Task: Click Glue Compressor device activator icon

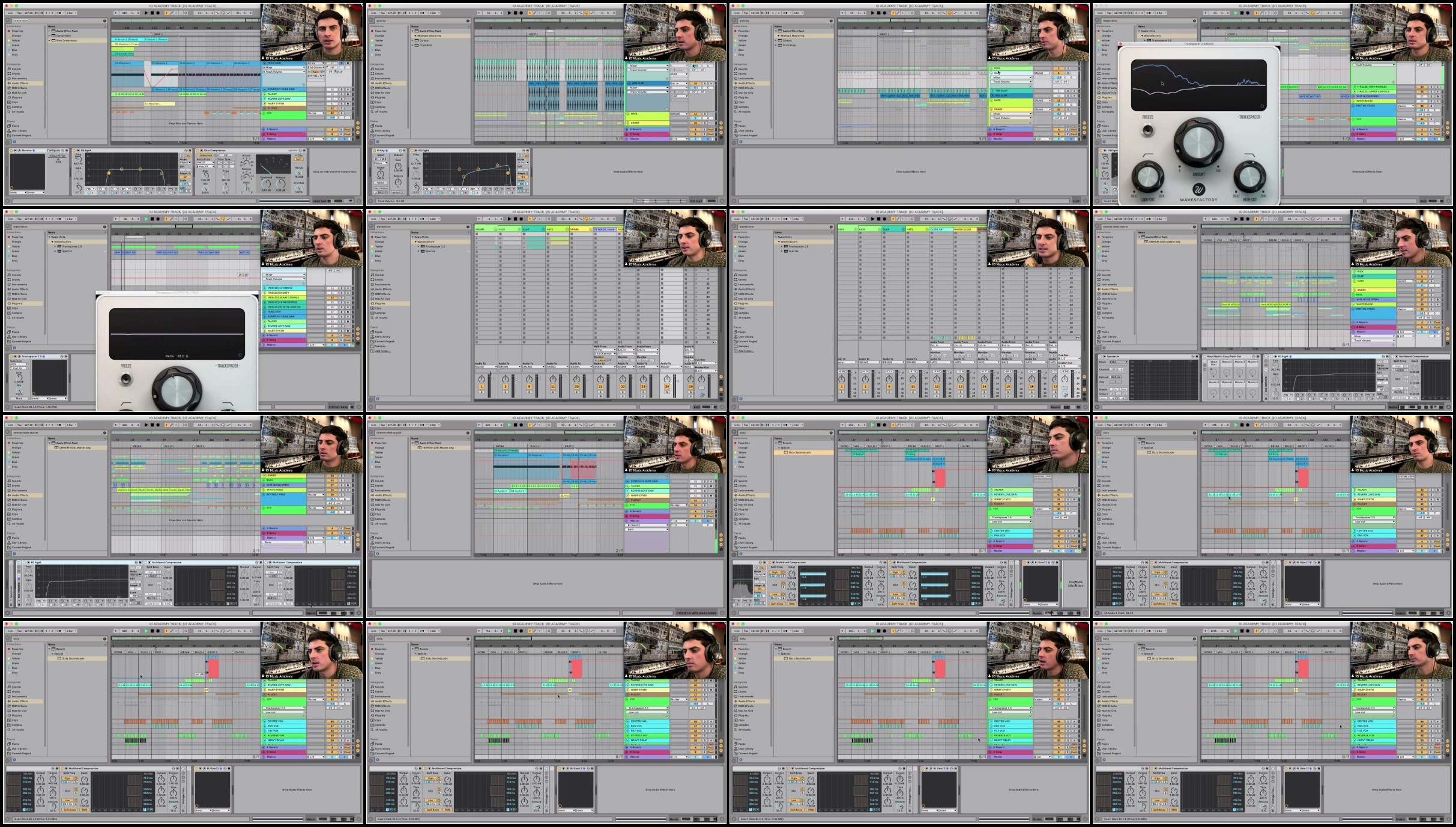Action: pos(198,150)
